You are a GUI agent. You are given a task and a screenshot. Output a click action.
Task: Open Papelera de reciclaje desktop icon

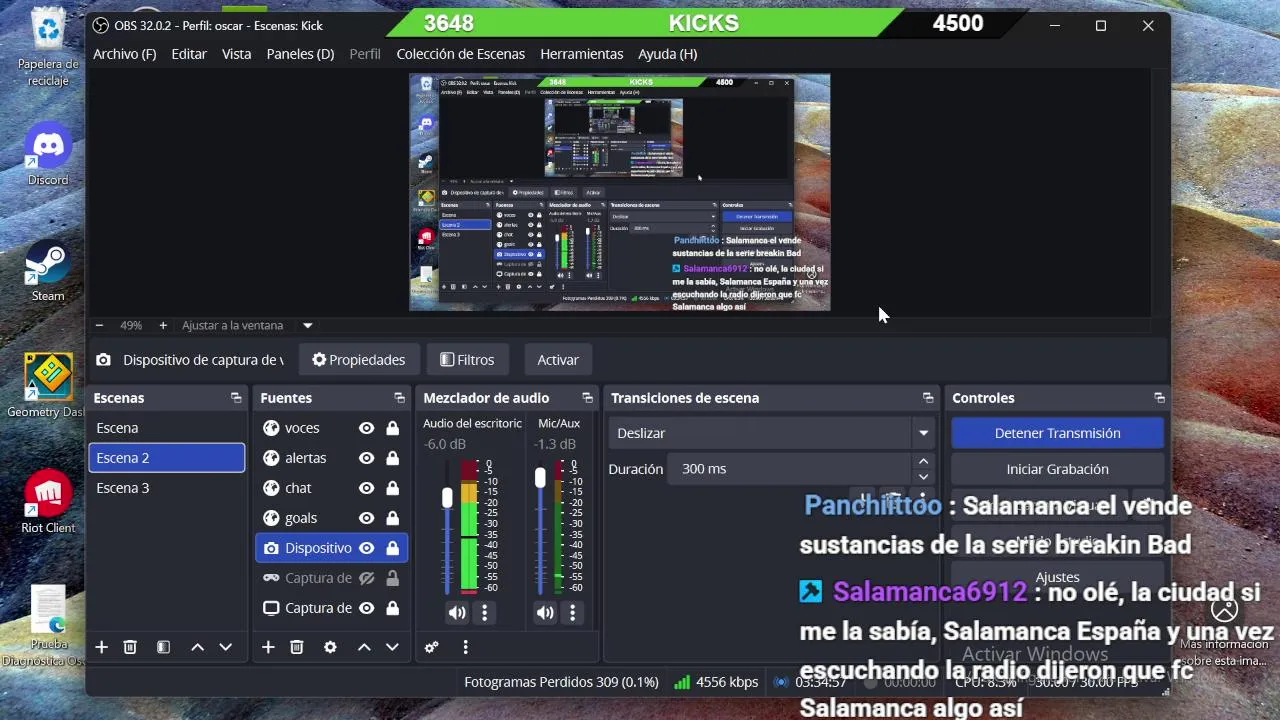point(48,47)
